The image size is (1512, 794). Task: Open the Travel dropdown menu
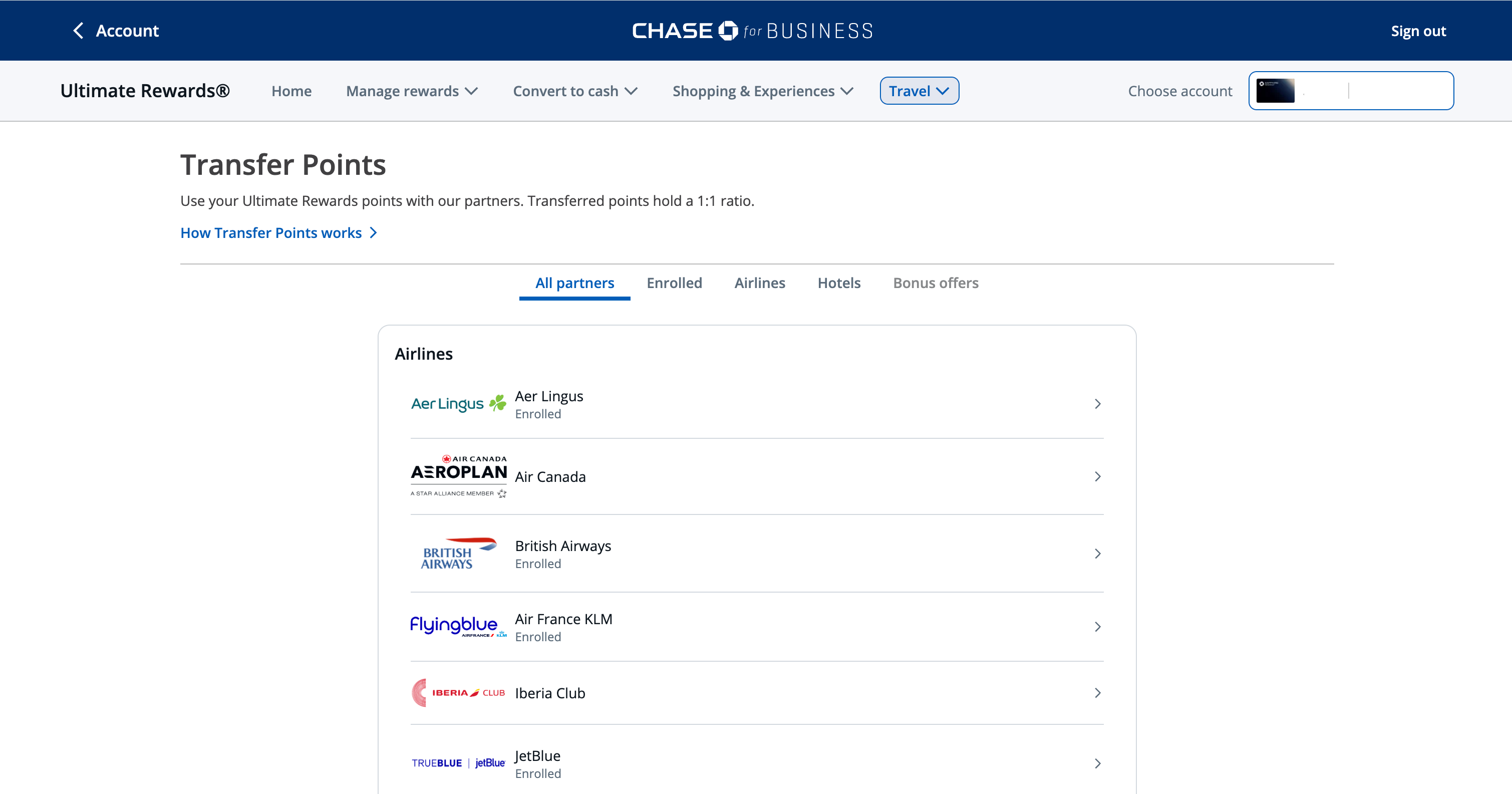coord(919,91)
